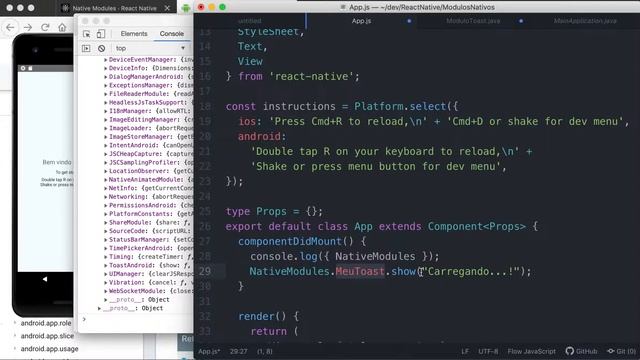This screenshot has height=360, width=640.
Task: Click the Networking console entry
Action: click(149, 197)
